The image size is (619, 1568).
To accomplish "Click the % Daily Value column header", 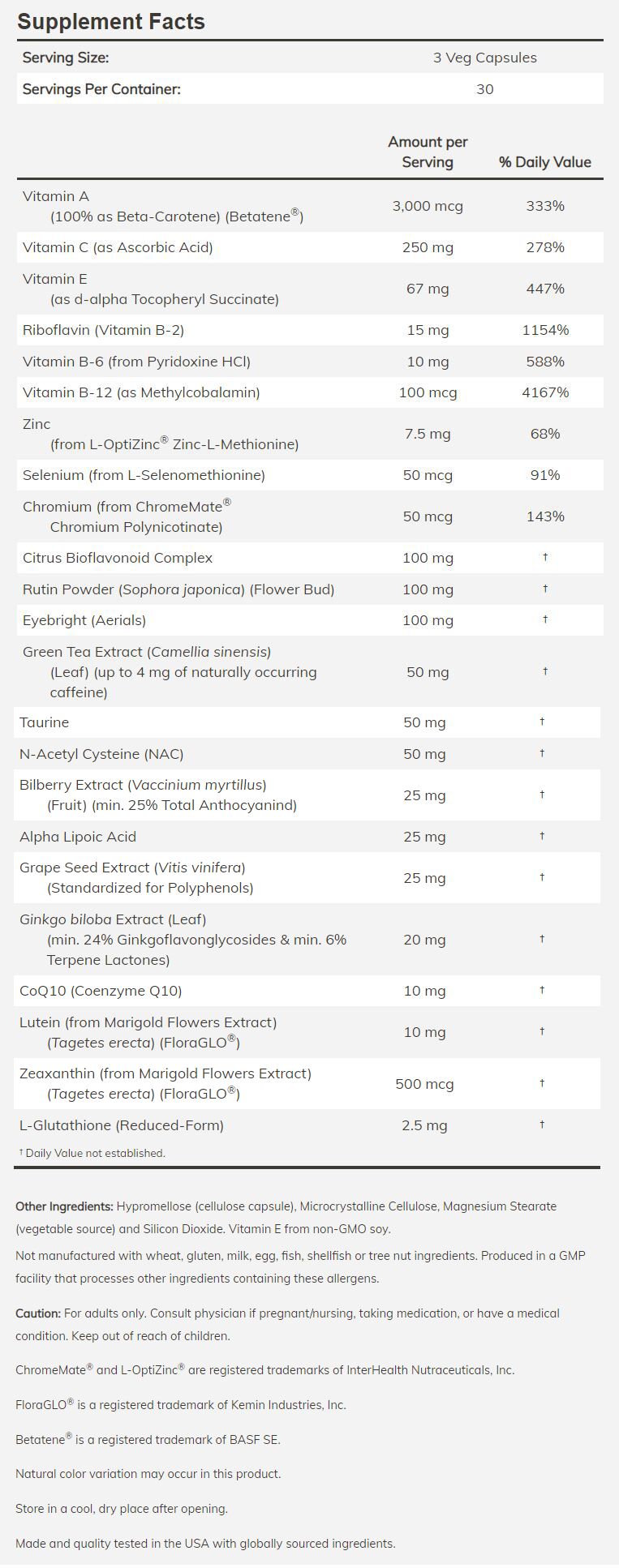I will (x=544, y=162).
